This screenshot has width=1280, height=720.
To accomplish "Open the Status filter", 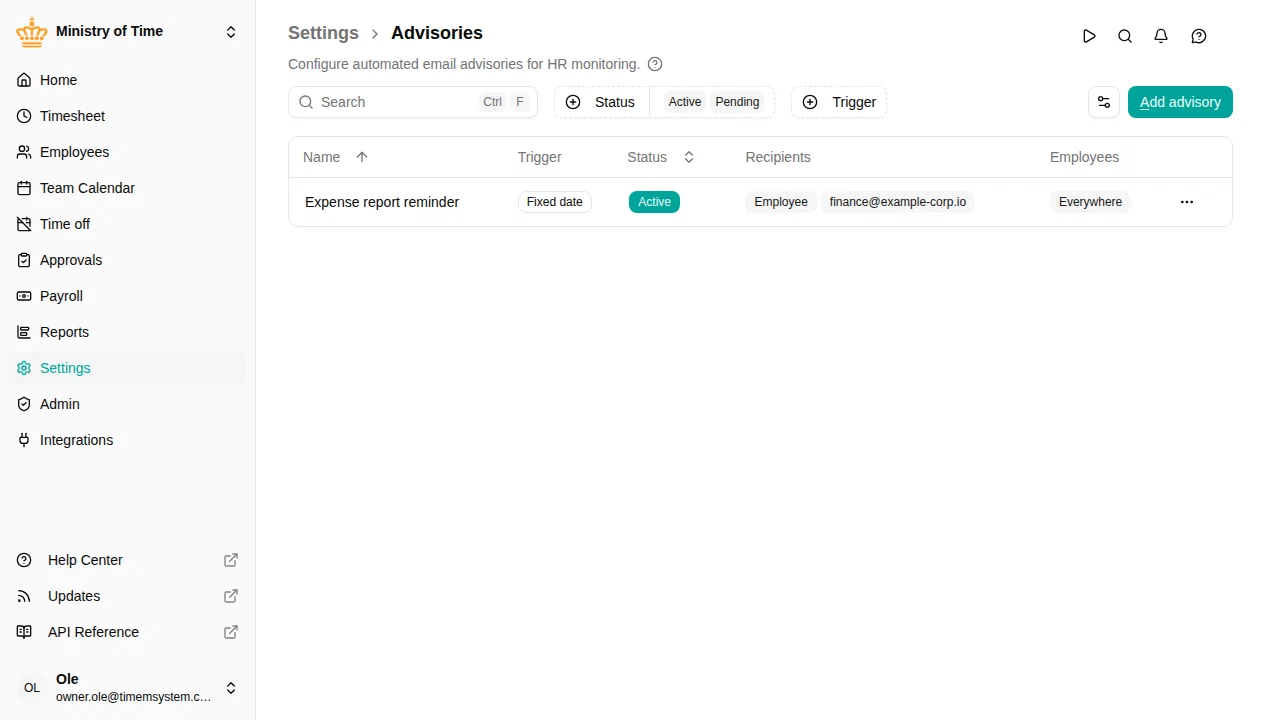I will pos(601,102).
